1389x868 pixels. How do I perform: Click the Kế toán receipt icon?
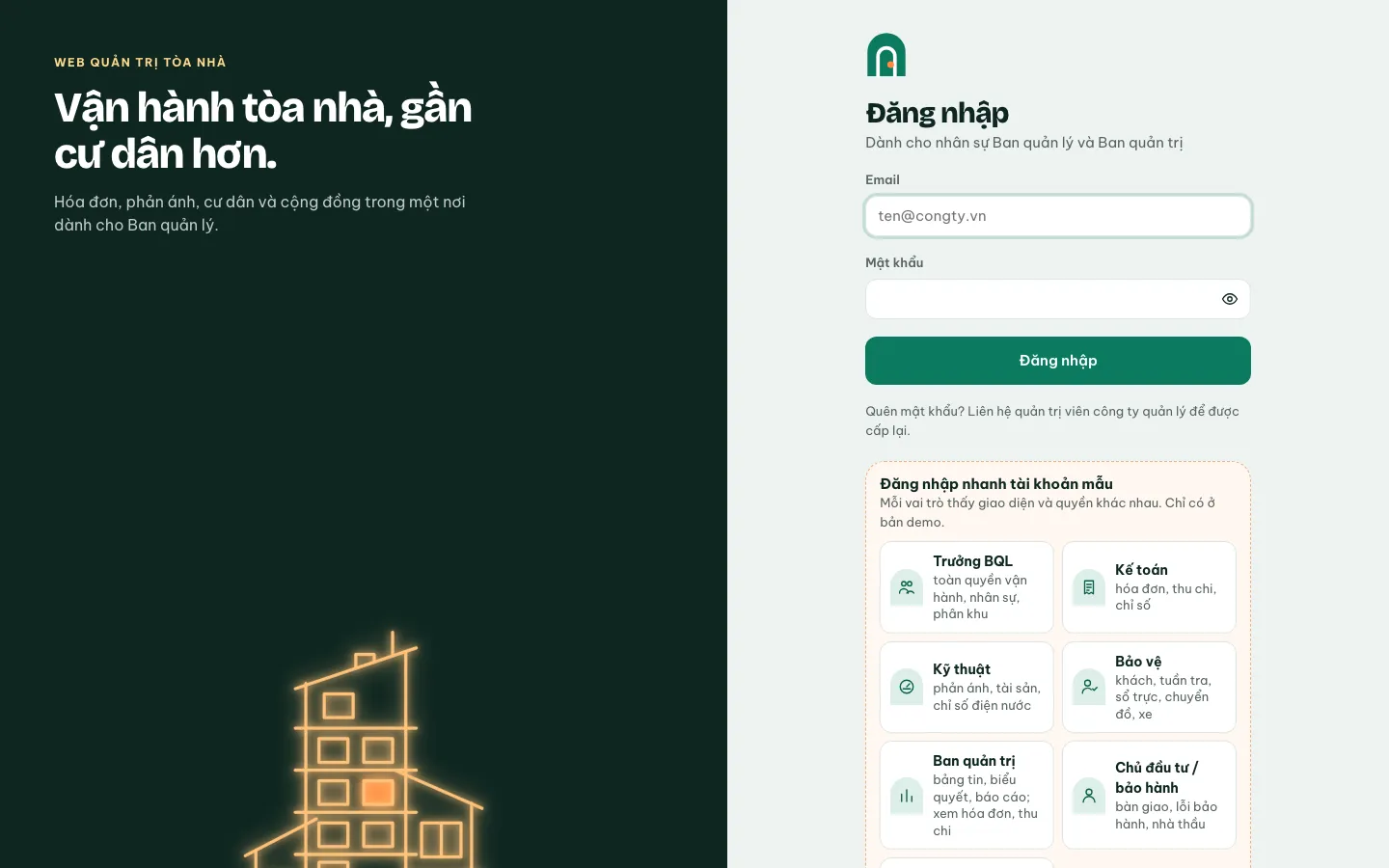pyautogui.click(x=1089, y=586)
